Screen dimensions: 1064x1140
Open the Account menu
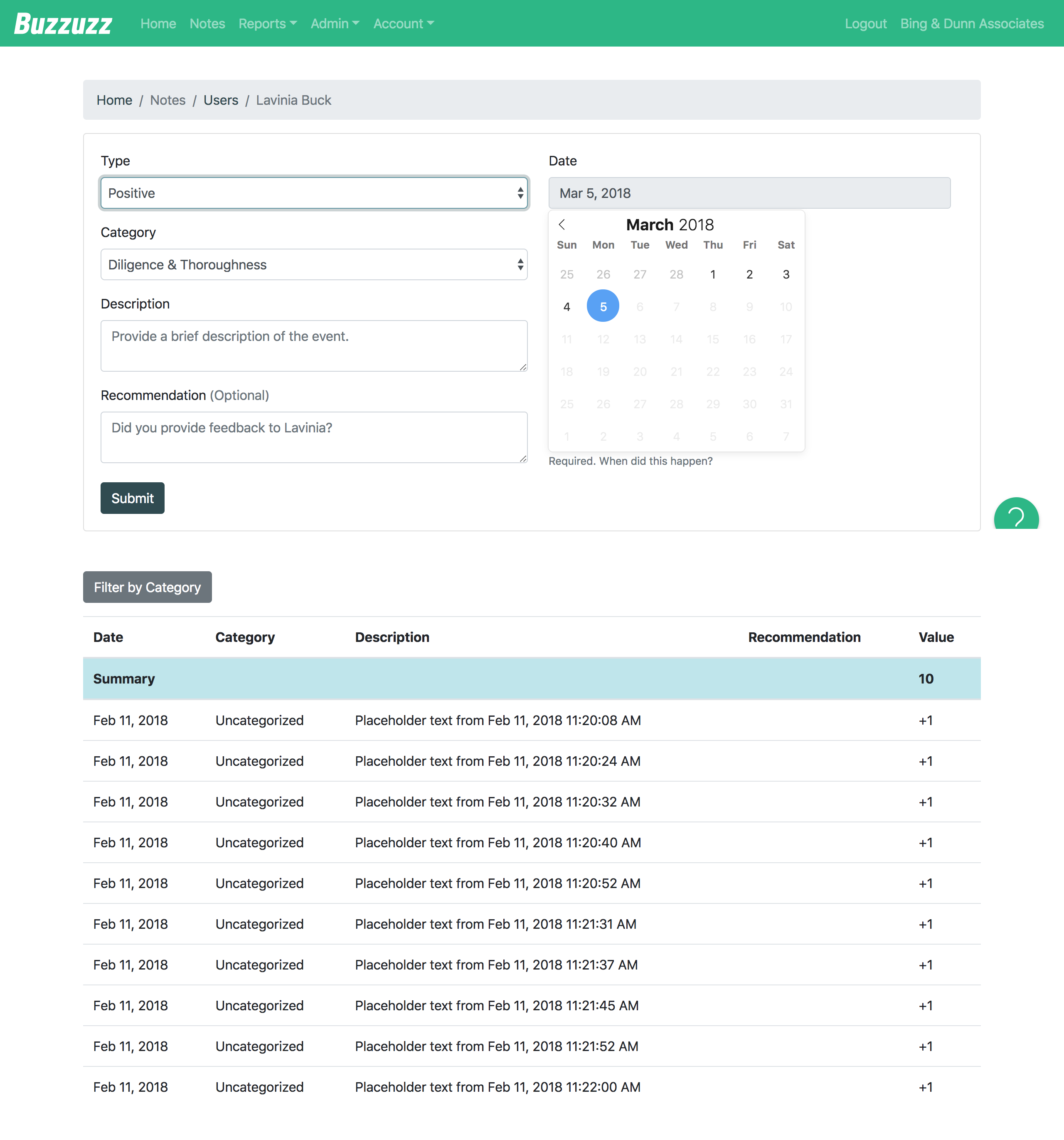click(x=403, y=24)
